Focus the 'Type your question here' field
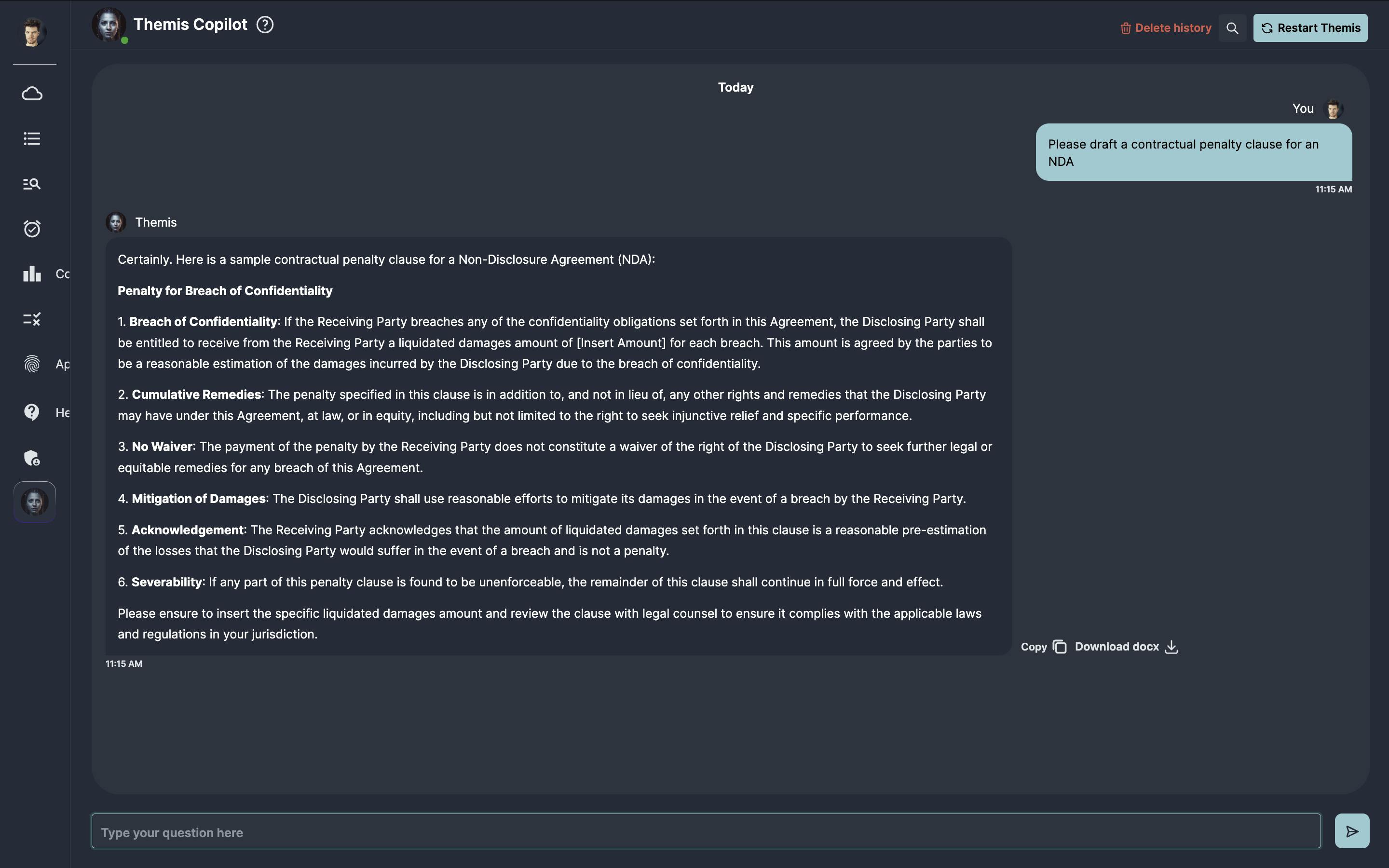The image size is (1389, 868). pyautogui.click(x=706, y=831)
